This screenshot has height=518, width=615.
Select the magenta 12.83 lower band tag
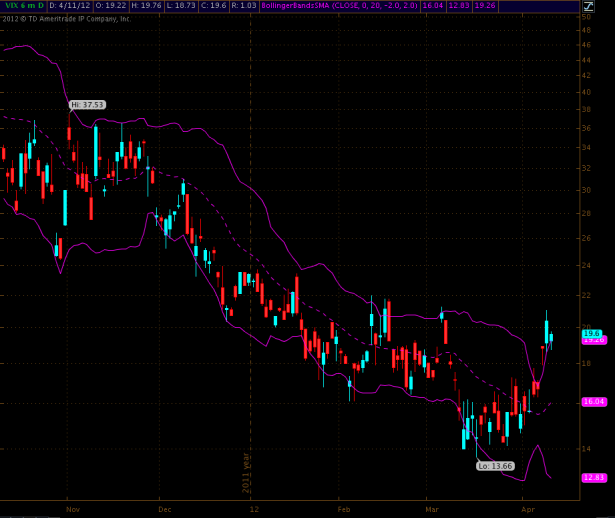coord(594,478)
